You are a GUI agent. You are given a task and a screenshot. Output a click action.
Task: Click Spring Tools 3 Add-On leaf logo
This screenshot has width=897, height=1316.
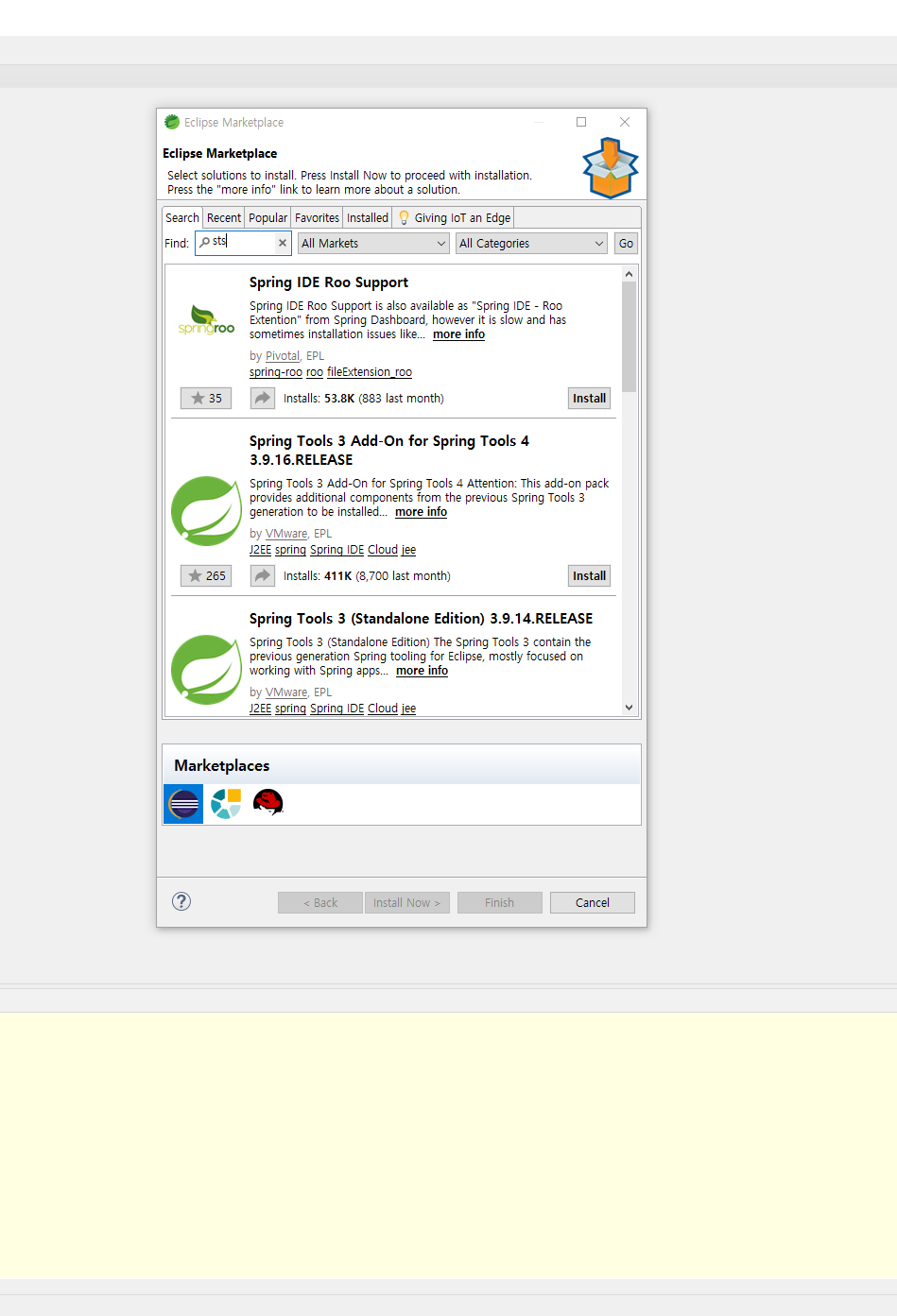tap(206, 511)
